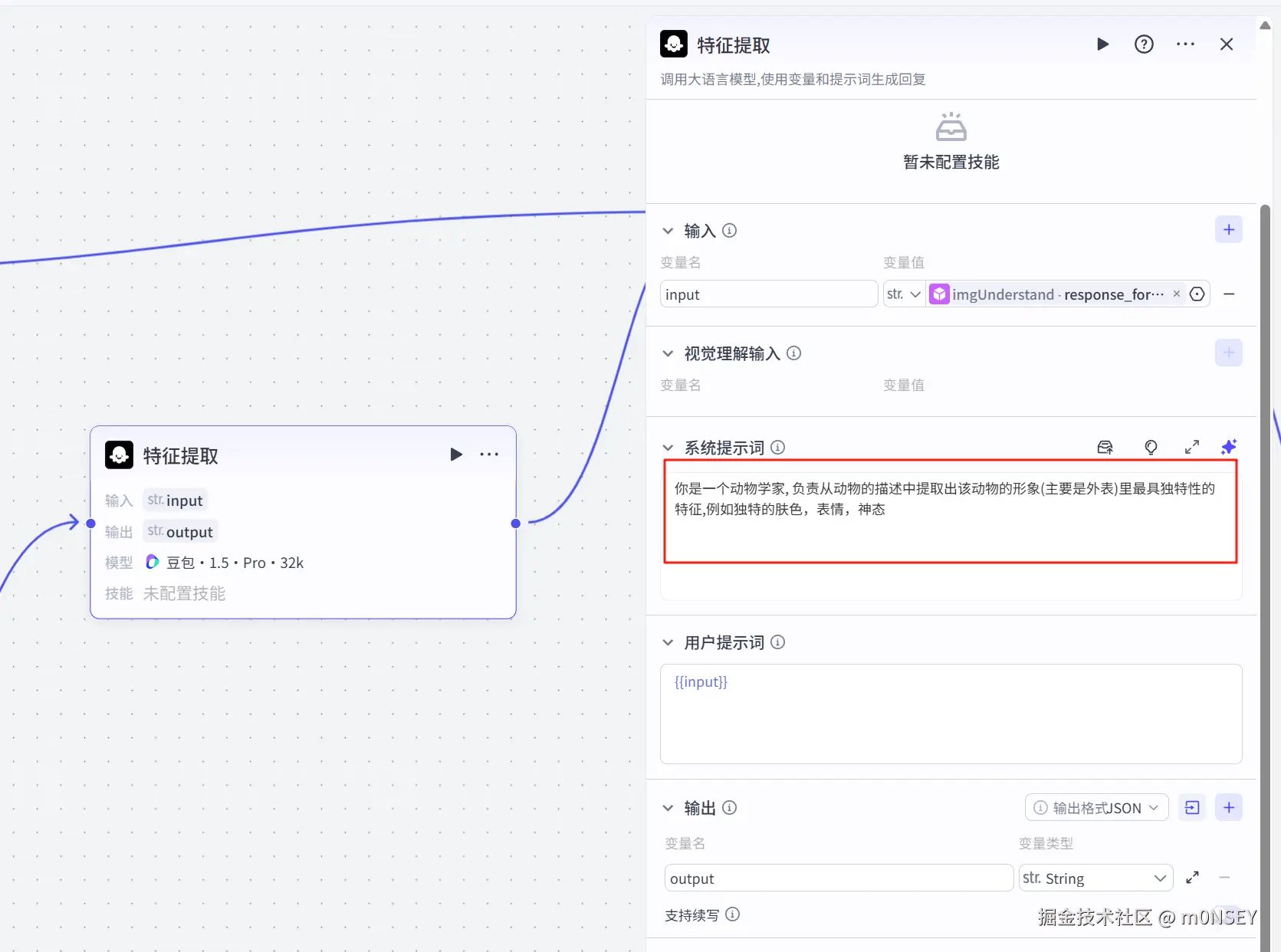The width and height of the screenshot is (1281, 952).
Task: Click the node's right output port
Action: (x=515, y=524)
